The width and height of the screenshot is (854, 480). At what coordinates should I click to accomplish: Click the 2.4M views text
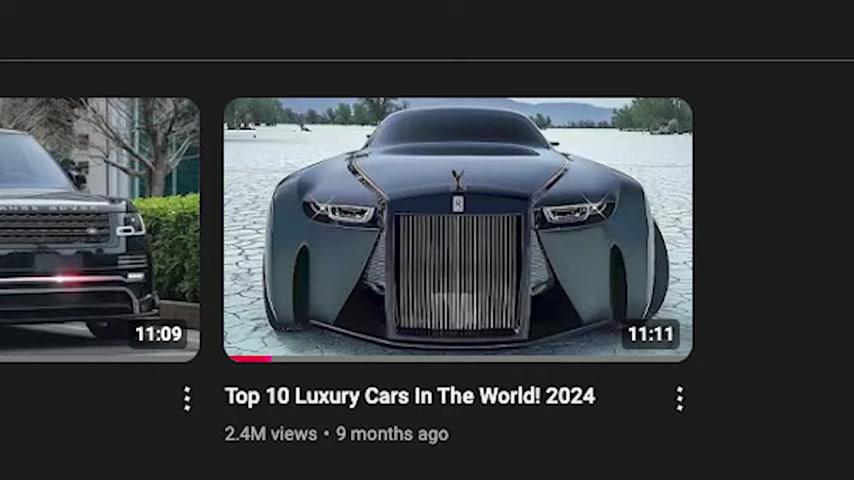[x=271, y=434]
